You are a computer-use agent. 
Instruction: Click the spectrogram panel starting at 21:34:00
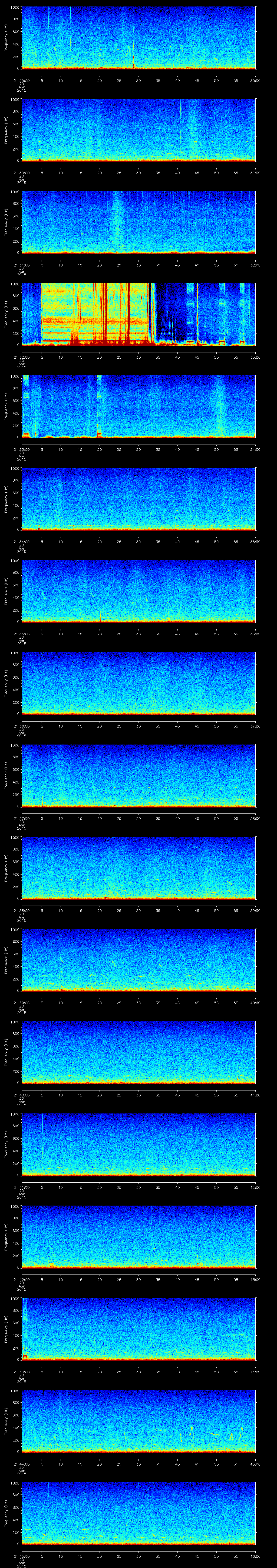[x=138, y=499]
